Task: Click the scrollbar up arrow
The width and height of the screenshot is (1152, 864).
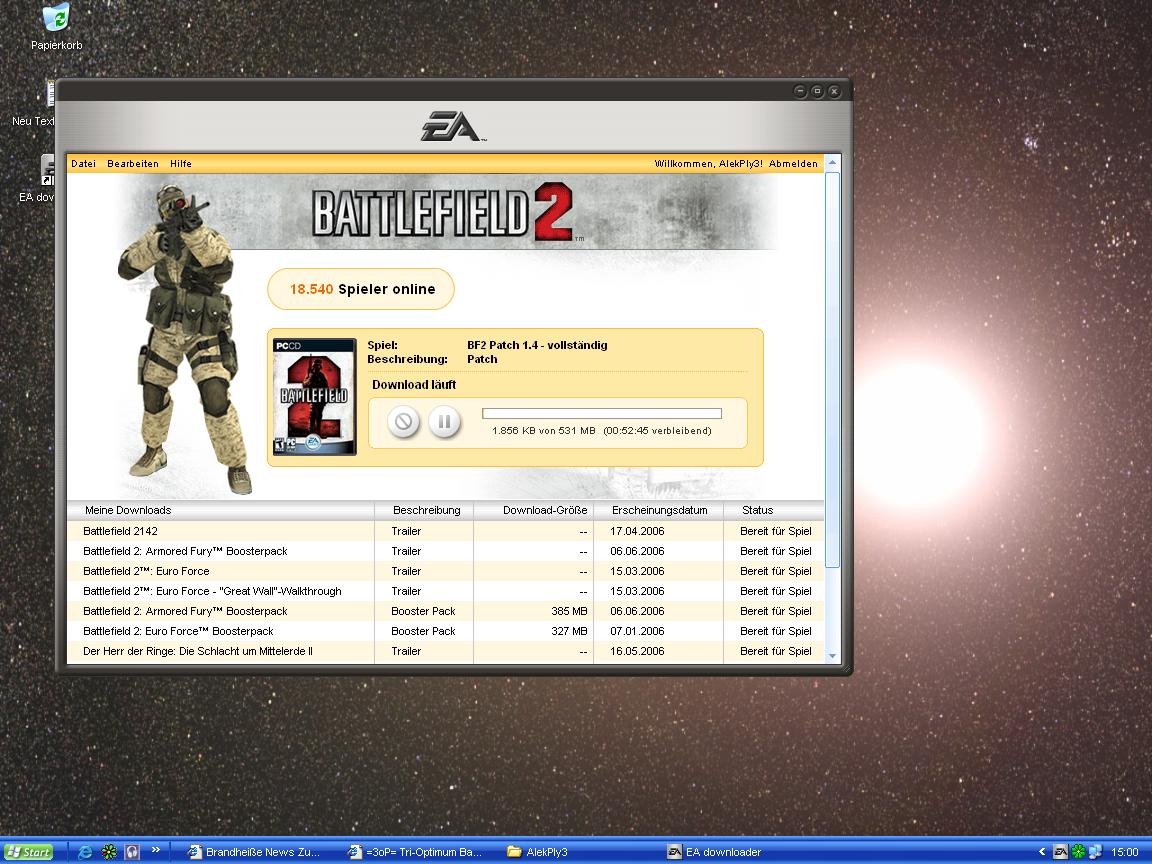Action: coord(832,162)
